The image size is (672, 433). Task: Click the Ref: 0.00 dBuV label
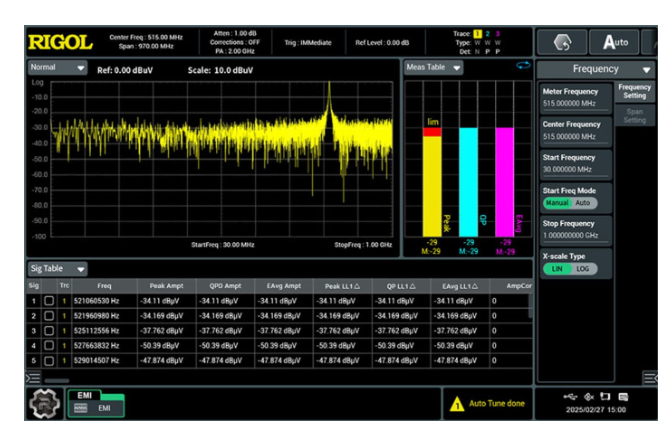(125, 70)
